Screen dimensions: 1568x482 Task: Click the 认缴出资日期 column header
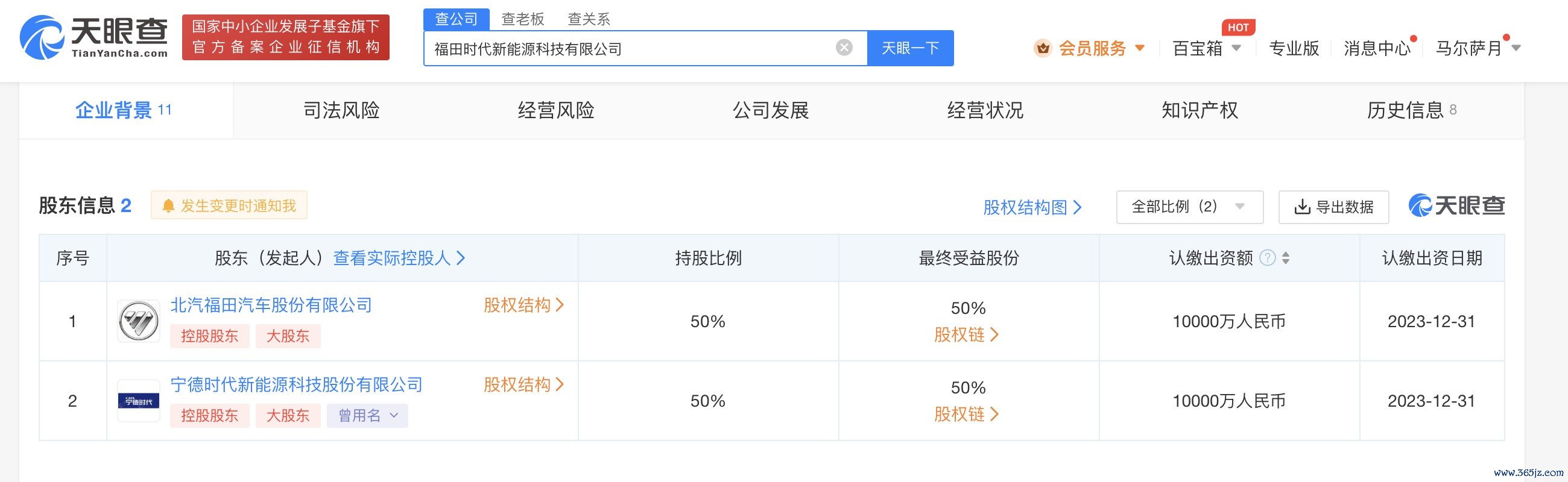pos(1432,258)
